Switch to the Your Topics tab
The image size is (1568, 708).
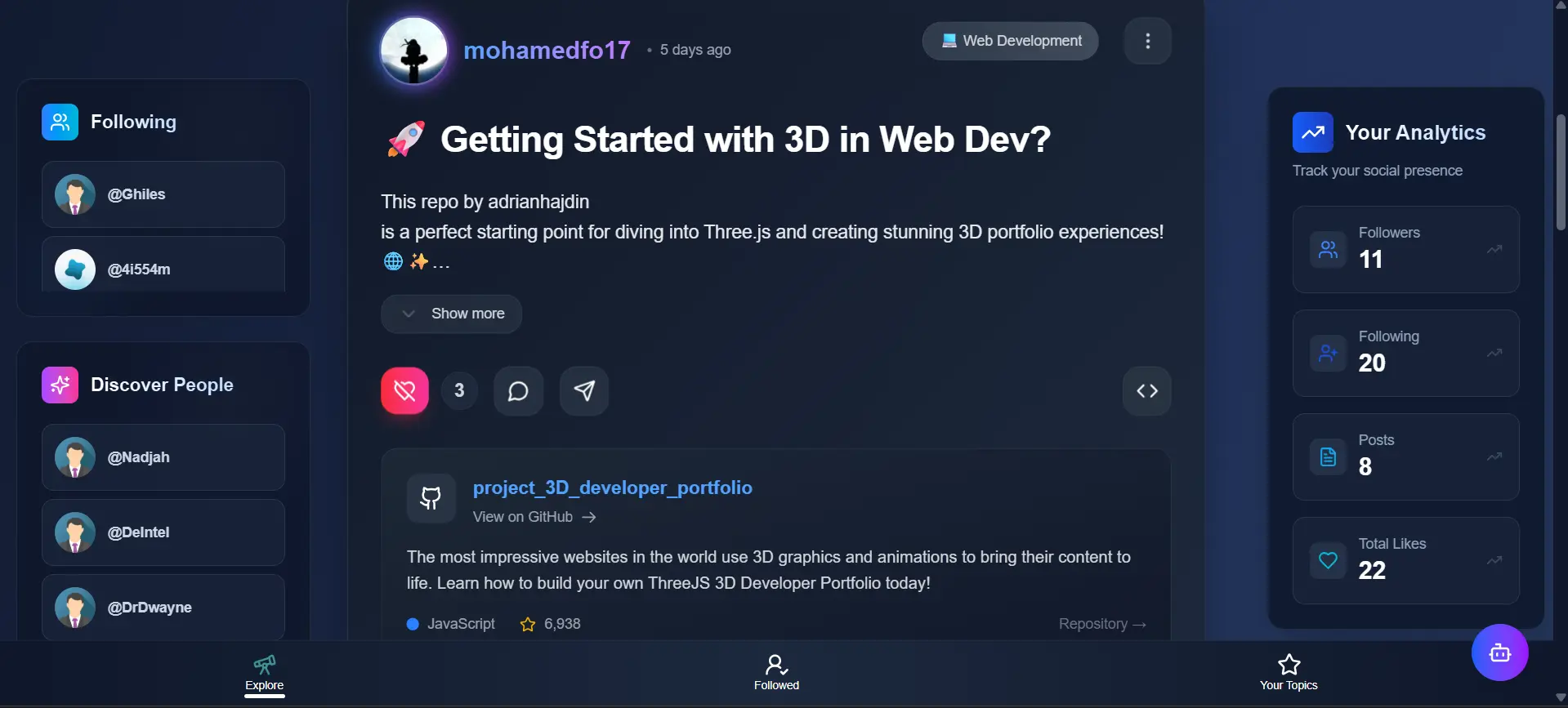click(x=1289, y=674)
